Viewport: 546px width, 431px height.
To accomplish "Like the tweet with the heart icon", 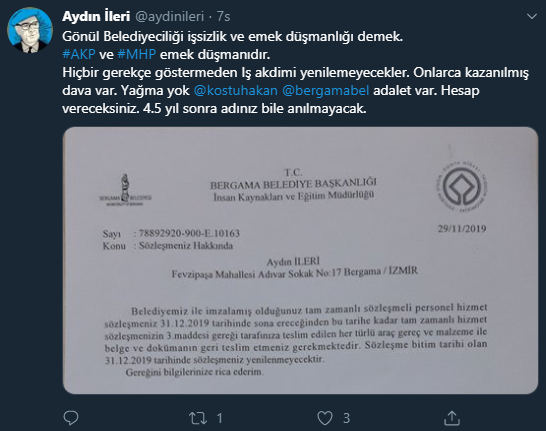I will (325, 418).
